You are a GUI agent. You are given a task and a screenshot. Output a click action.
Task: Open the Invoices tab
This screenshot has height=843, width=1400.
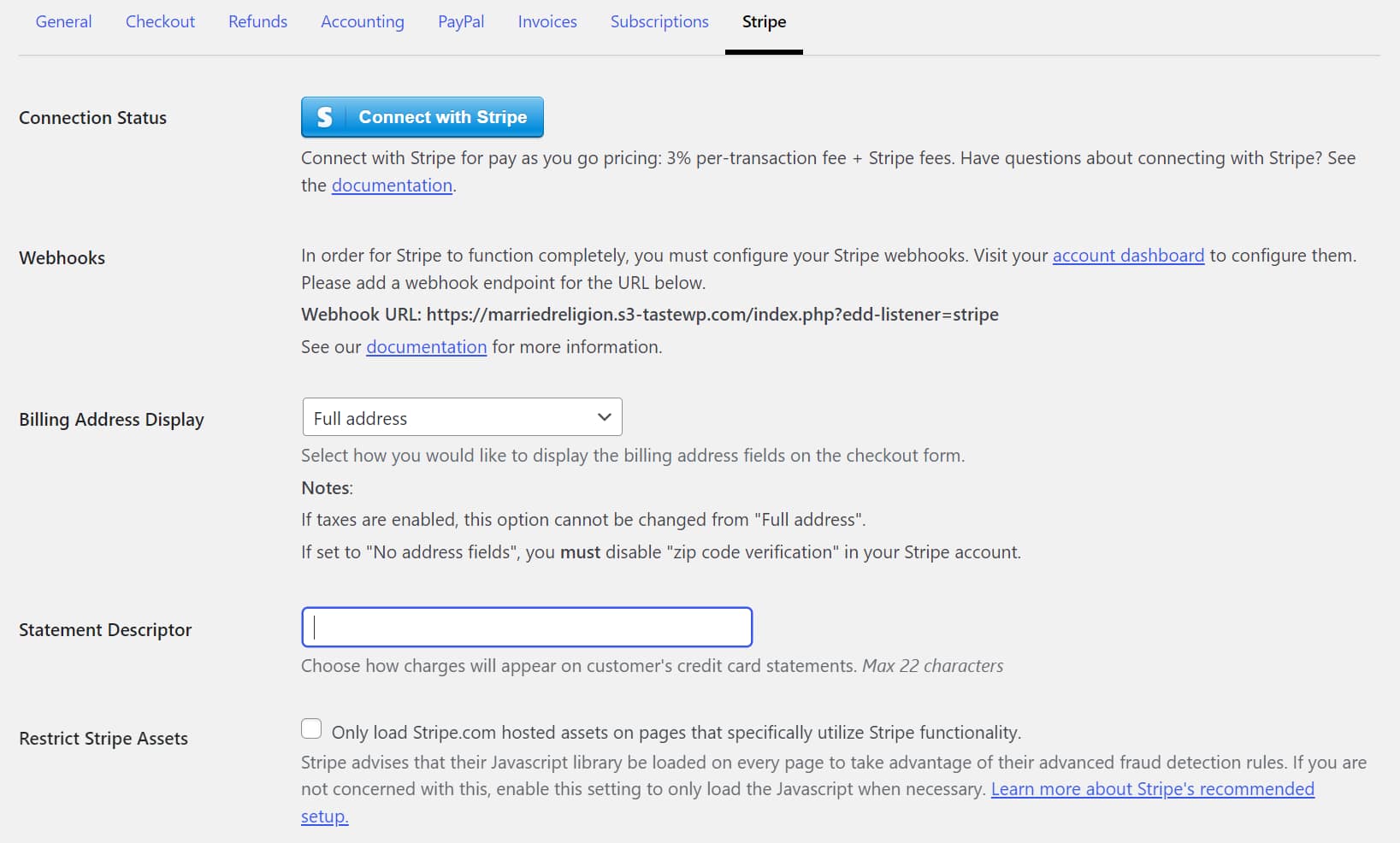pyautogui.click(x=547, y=21)
